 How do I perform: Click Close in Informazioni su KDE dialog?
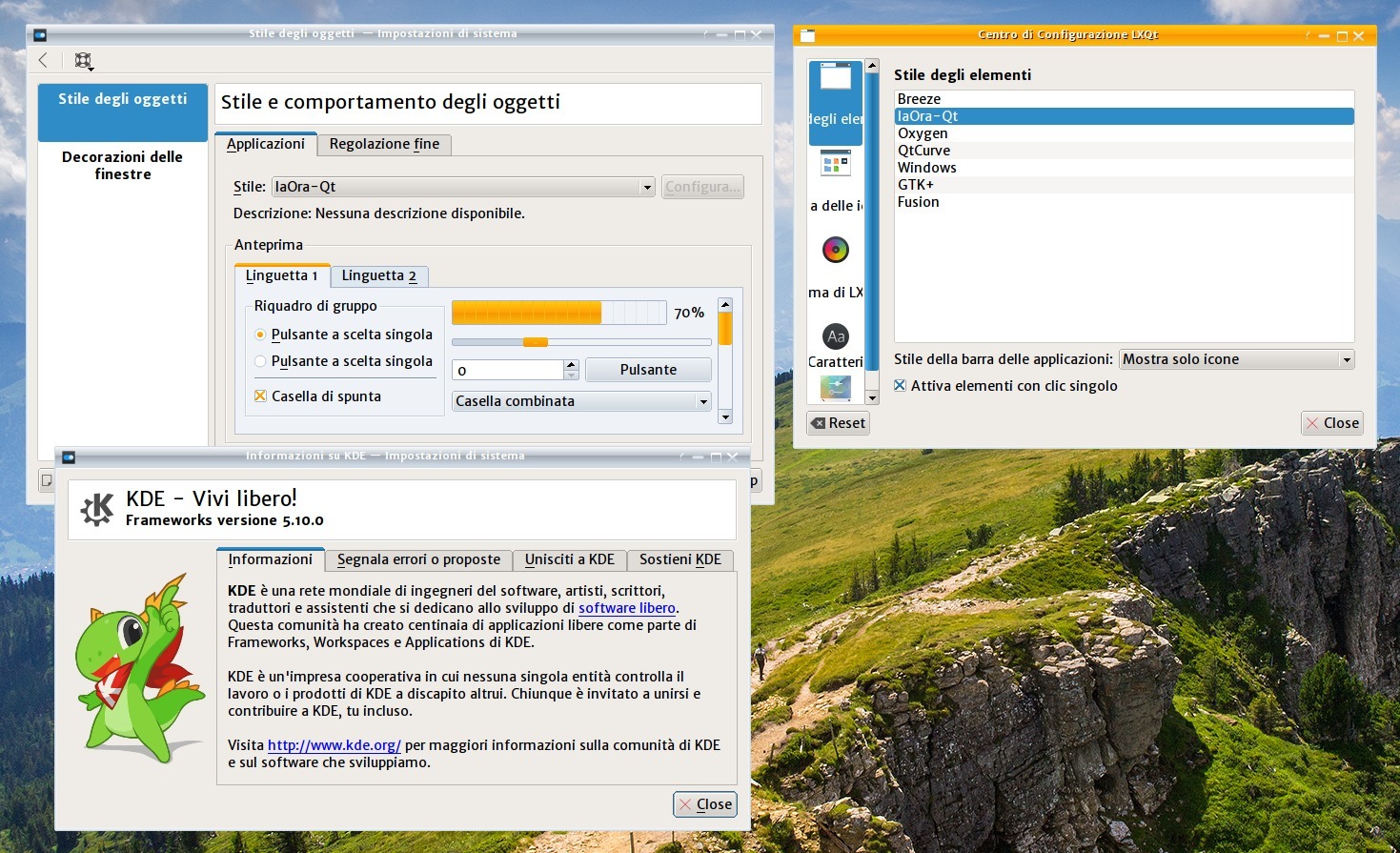tap(705, 804)
